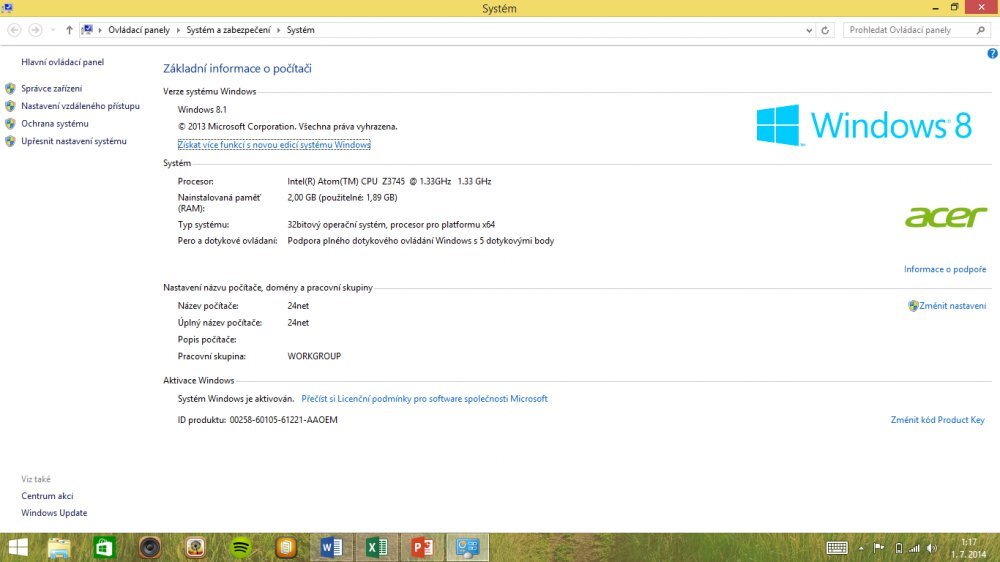Click the forward navigation arrow
Screen dimensions: 1000x562
pyautogui.click(x=36, y=30)
